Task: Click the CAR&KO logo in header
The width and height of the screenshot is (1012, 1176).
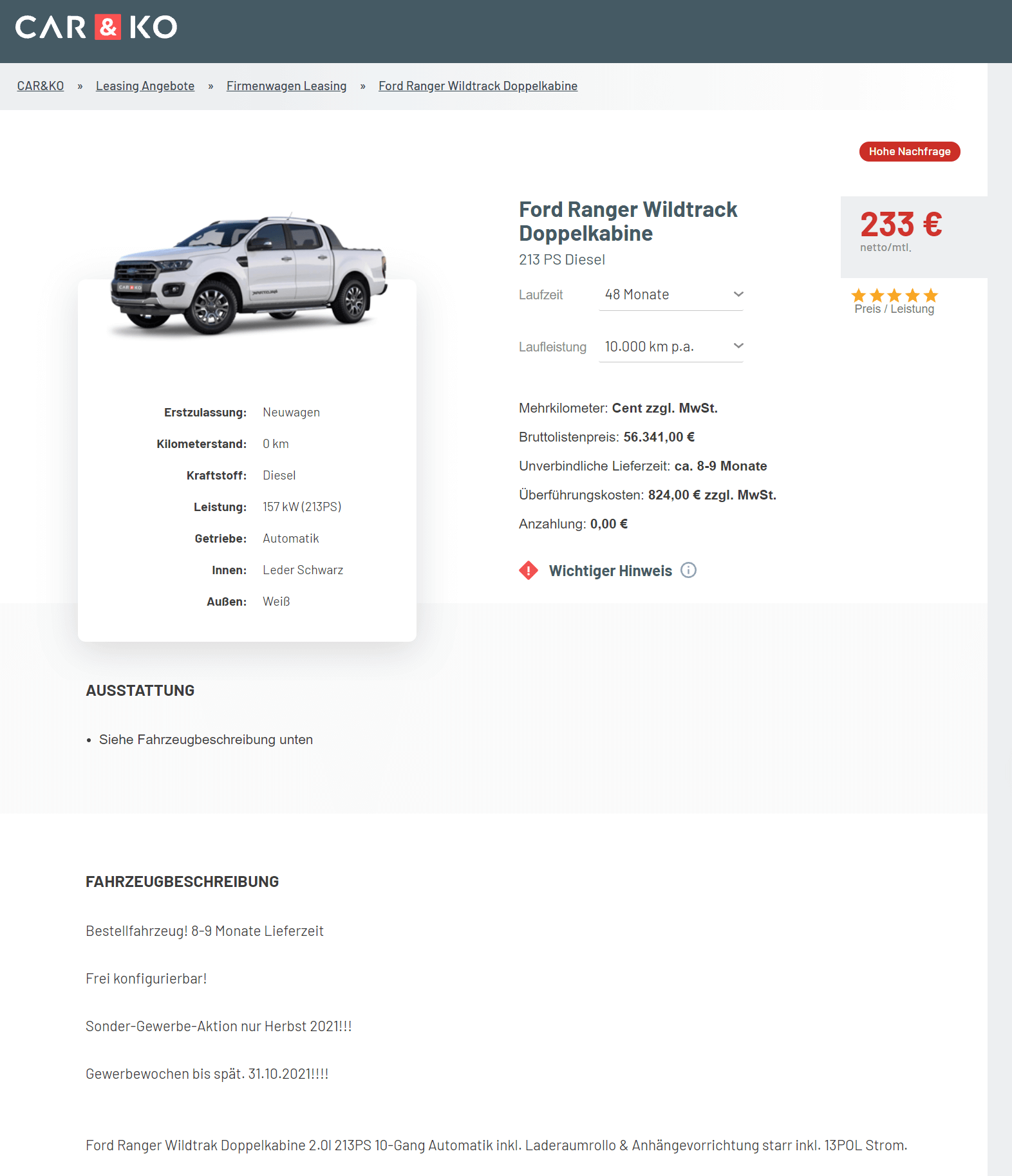Action: [96, 27]
